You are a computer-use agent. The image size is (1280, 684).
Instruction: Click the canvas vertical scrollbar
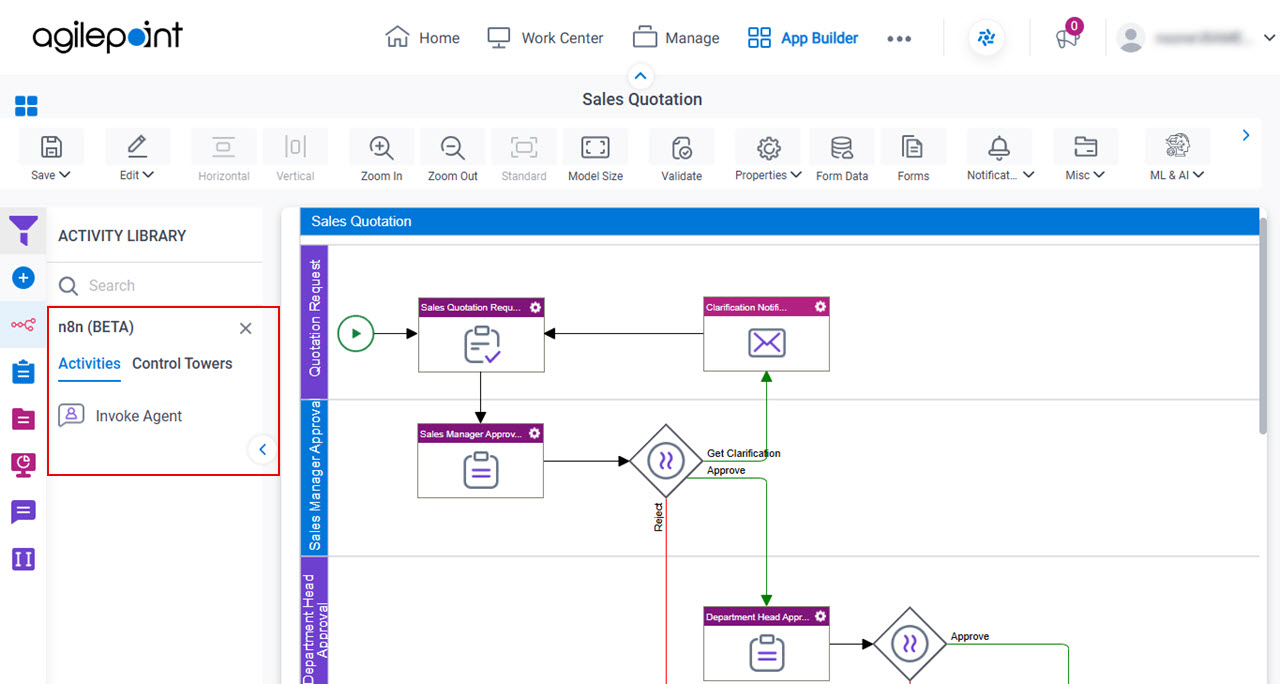tap(1264, 325)
